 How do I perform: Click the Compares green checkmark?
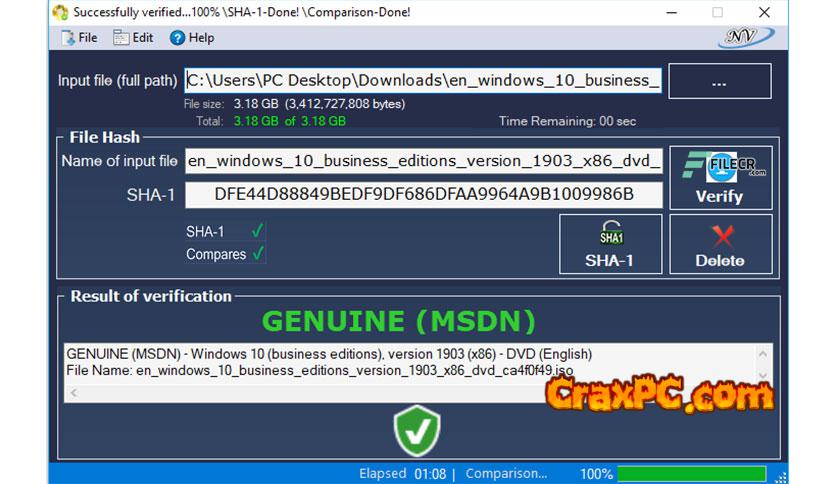259,253
